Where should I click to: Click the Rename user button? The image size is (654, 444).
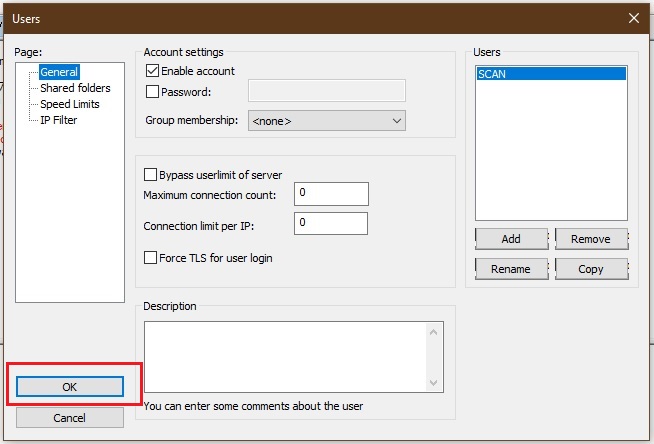coord(511,269)
